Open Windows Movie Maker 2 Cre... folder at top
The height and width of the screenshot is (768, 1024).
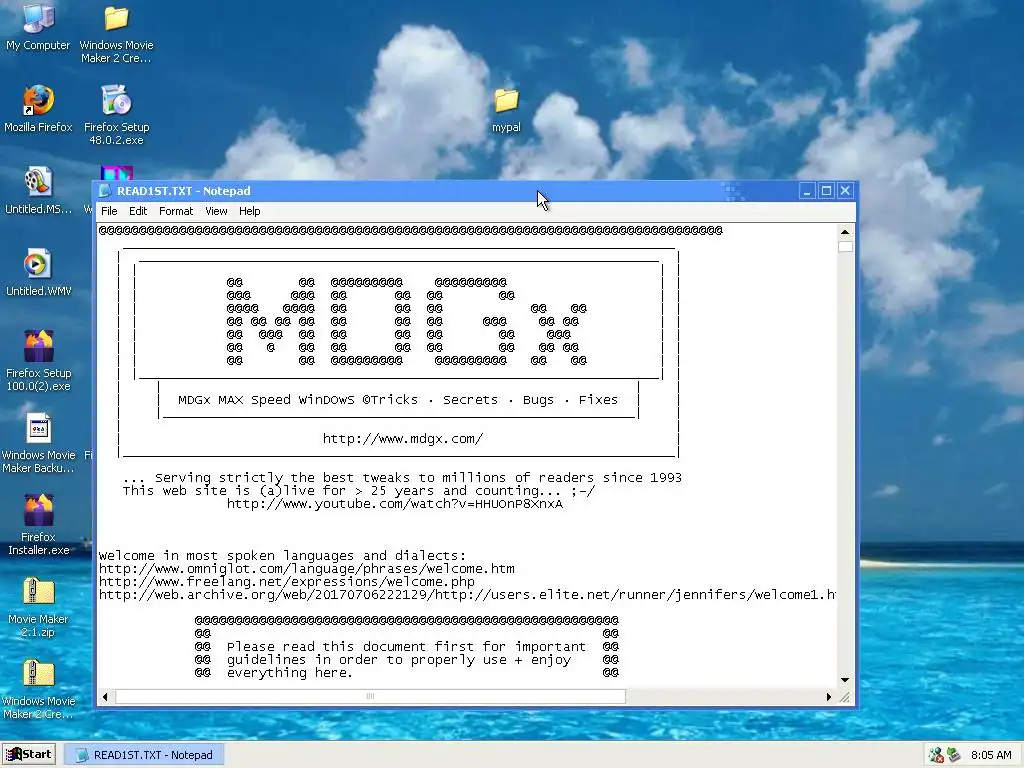(x=116, y=33)
